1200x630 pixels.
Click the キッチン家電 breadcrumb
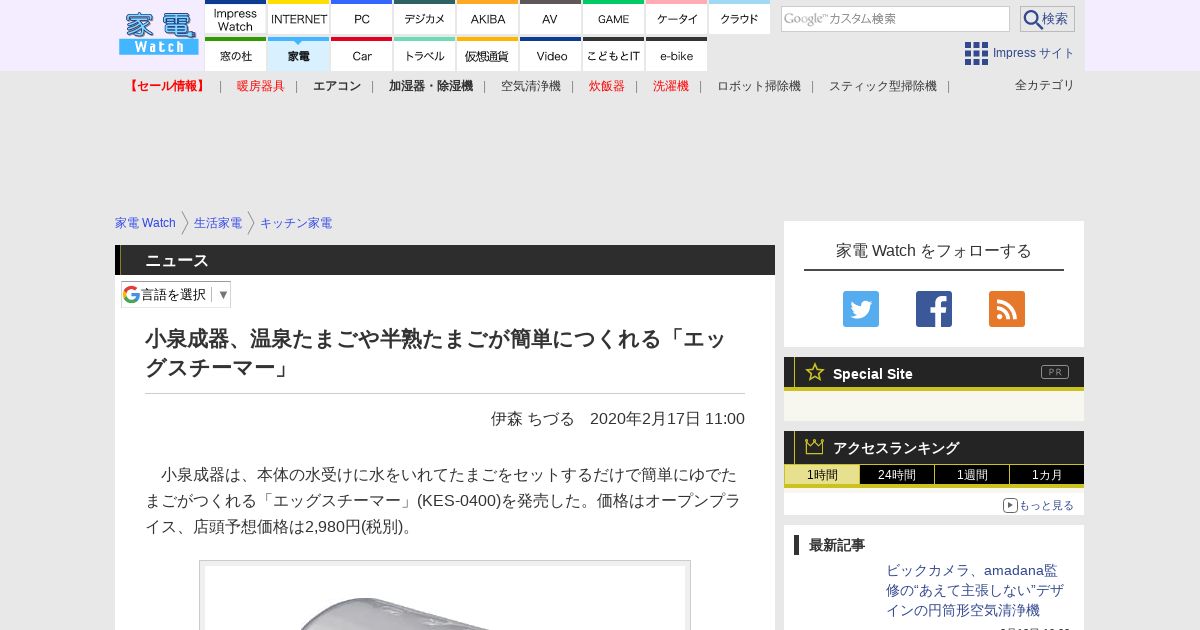[x=296, y=223]
